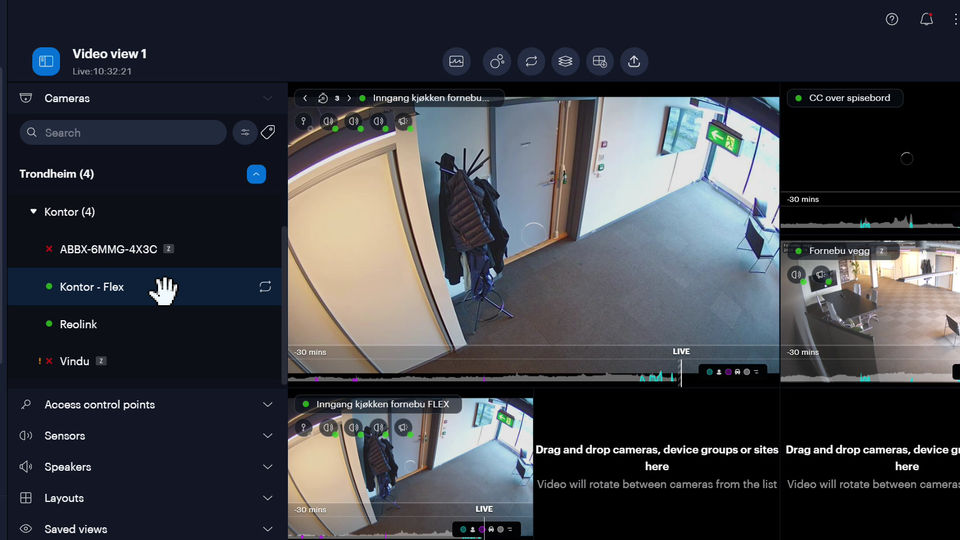960x540 pixels.
Task: Click the megaphone speaker icon on Fornebu vegg tile
Action: point(821,274)
